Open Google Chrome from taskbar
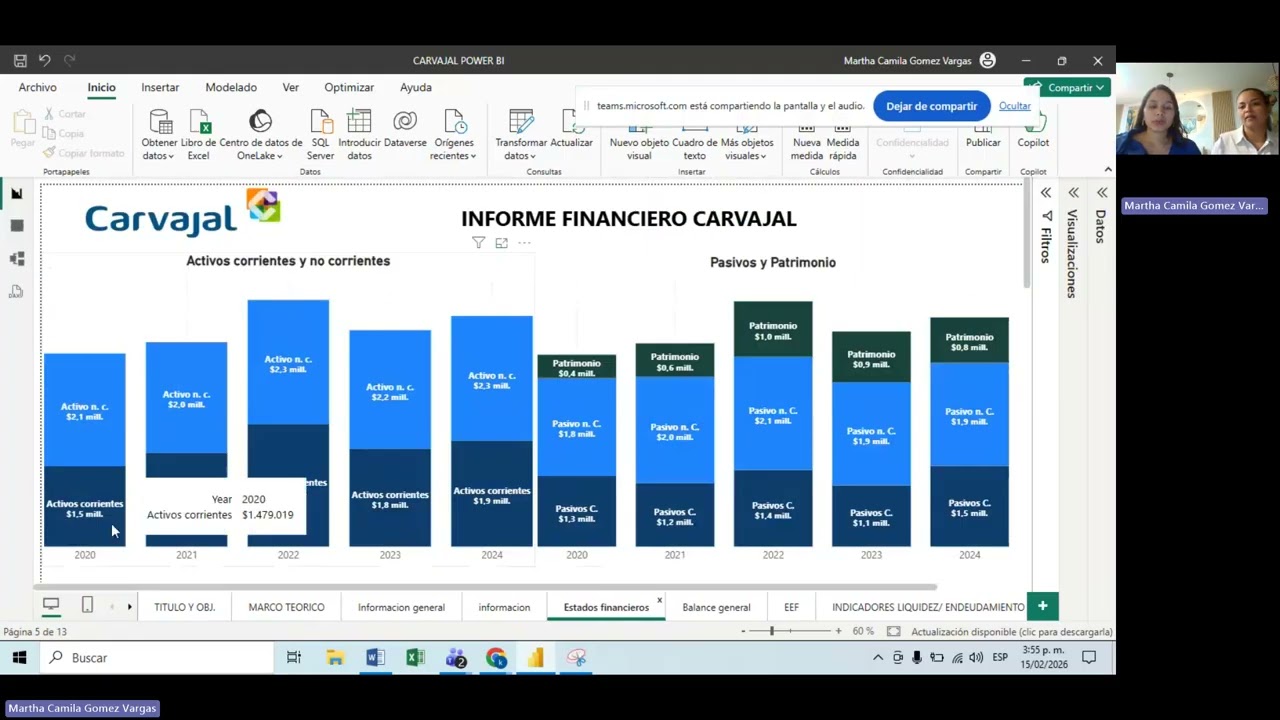The image size is (1280, 720). click(496, 658)
